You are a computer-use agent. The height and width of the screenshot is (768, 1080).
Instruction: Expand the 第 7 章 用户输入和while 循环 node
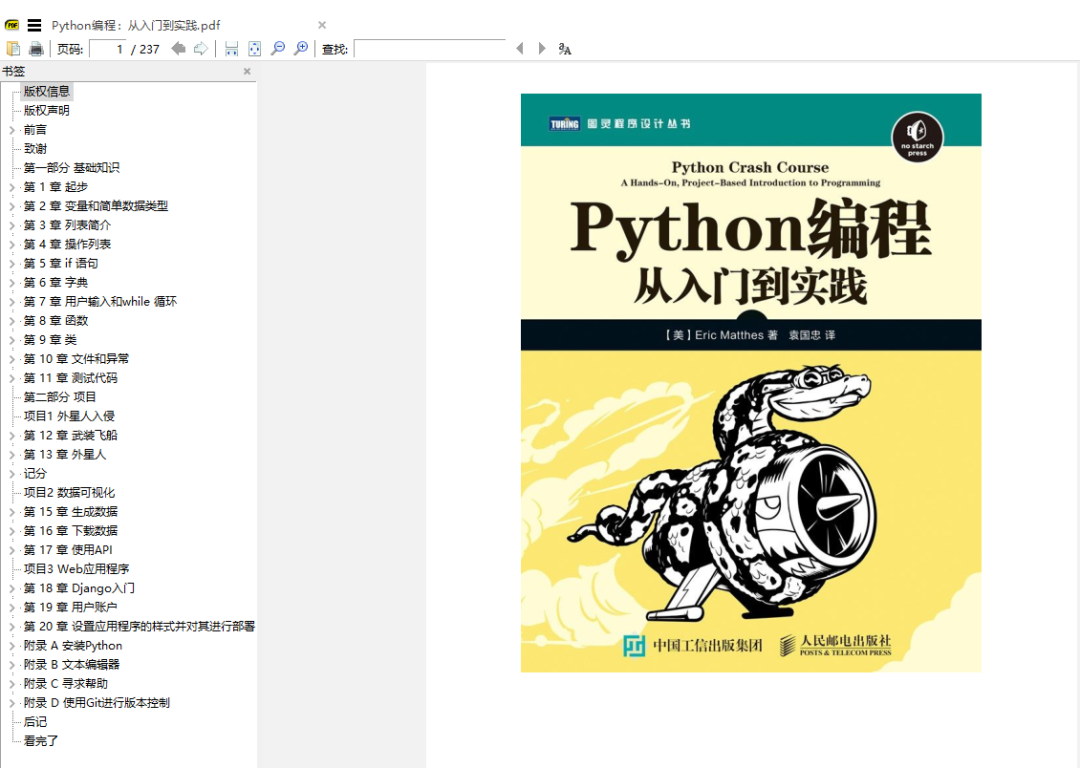point(12,302)
